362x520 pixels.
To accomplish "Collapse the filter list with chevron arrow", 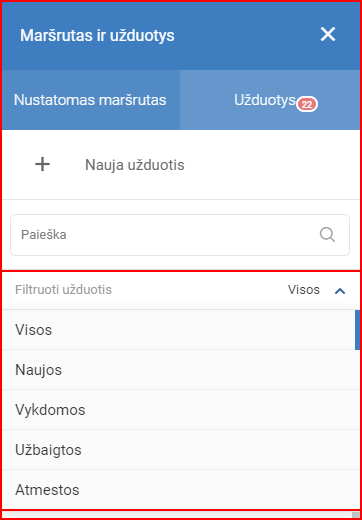I will click(x=340, y=291).
